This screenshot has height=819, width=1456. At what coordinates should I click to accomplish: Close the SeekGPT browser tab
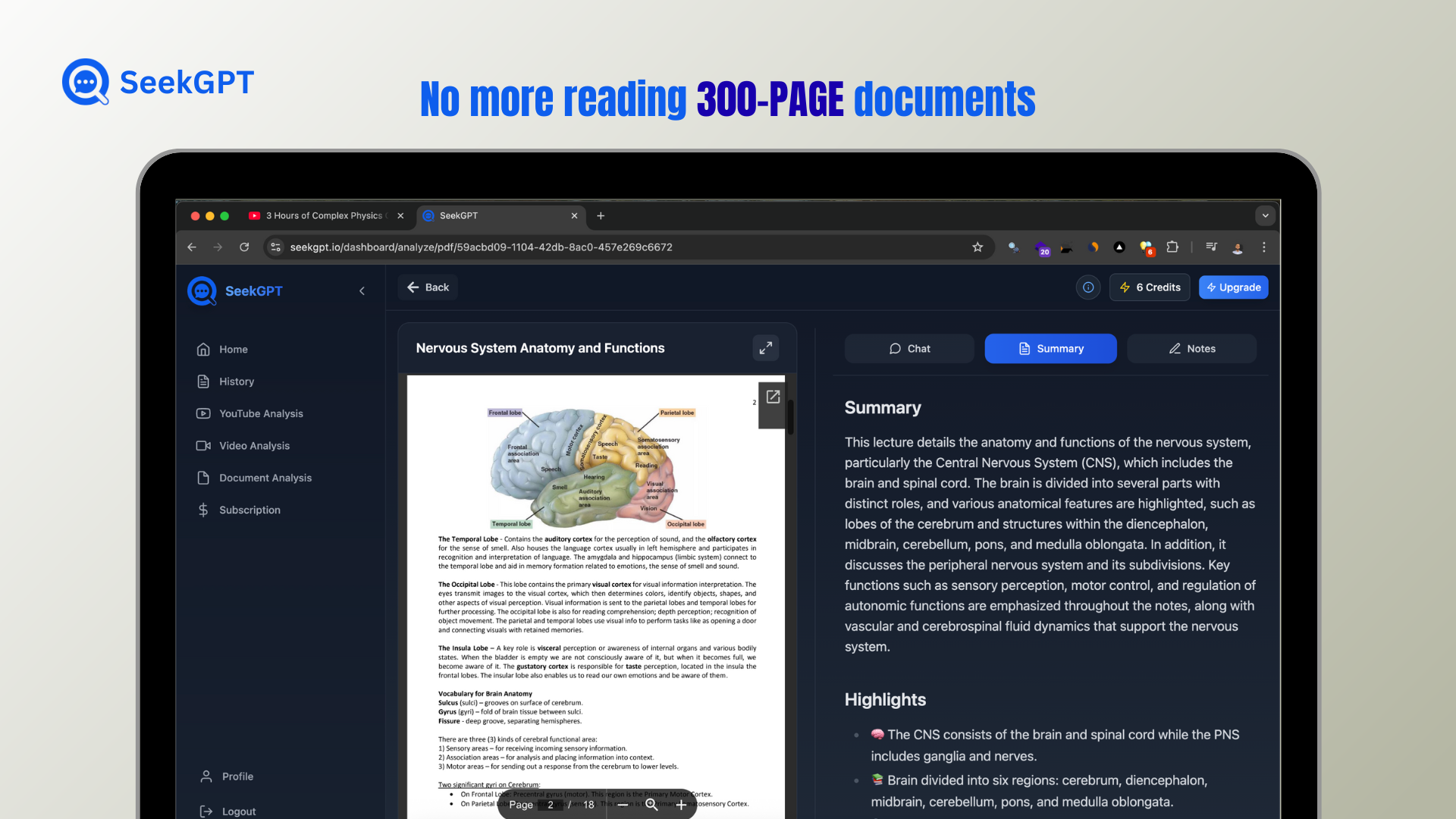(574, 216)
